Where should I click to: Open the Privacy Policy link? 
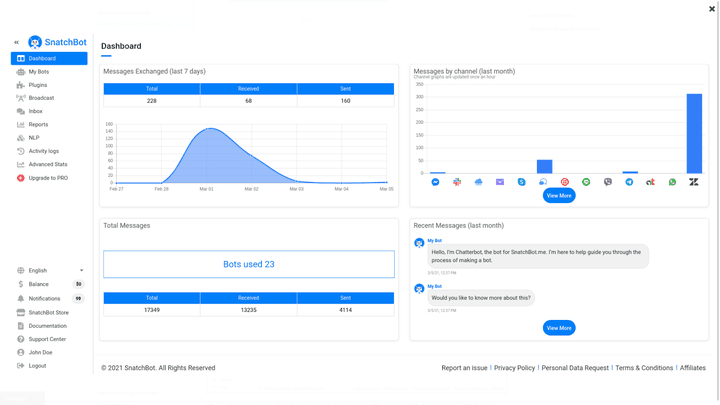tap(514, 368)
